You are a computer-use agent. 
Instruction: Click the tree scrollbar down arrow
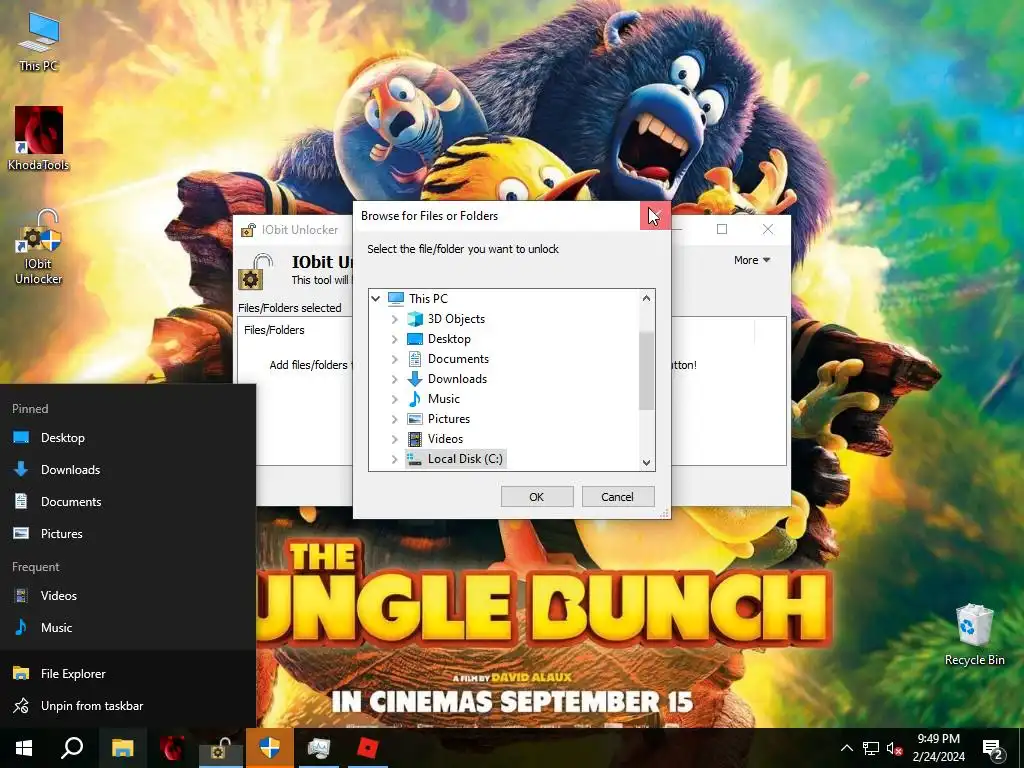[646, 462]
